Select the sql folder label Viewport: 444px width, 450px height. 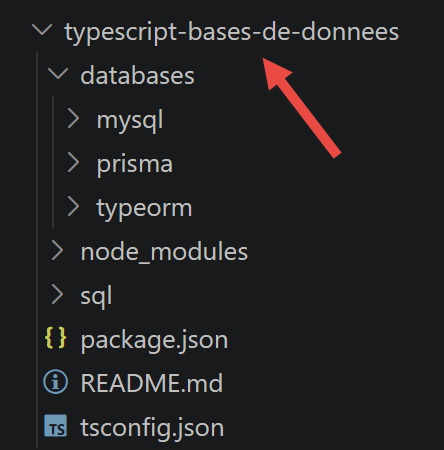(96, 297)
